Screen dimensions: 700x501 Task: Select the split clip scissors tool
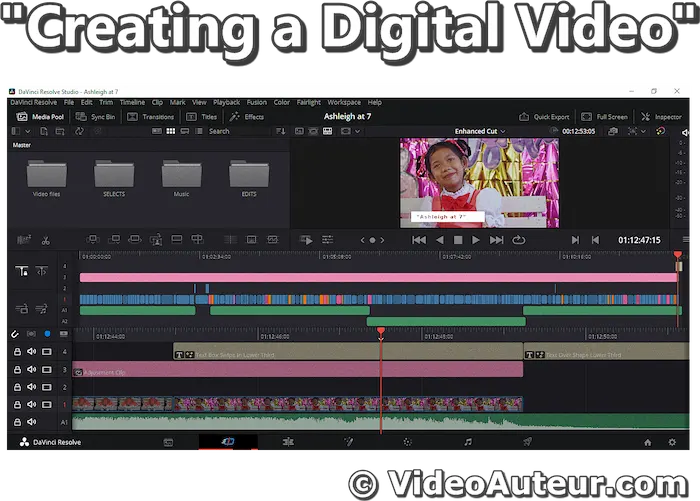coord(45,240)
